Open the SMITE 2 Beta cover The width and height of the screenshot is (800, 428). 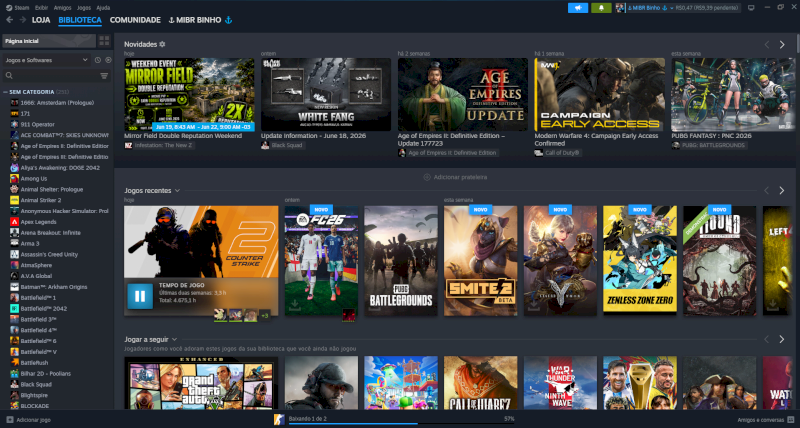click(481, 261)
